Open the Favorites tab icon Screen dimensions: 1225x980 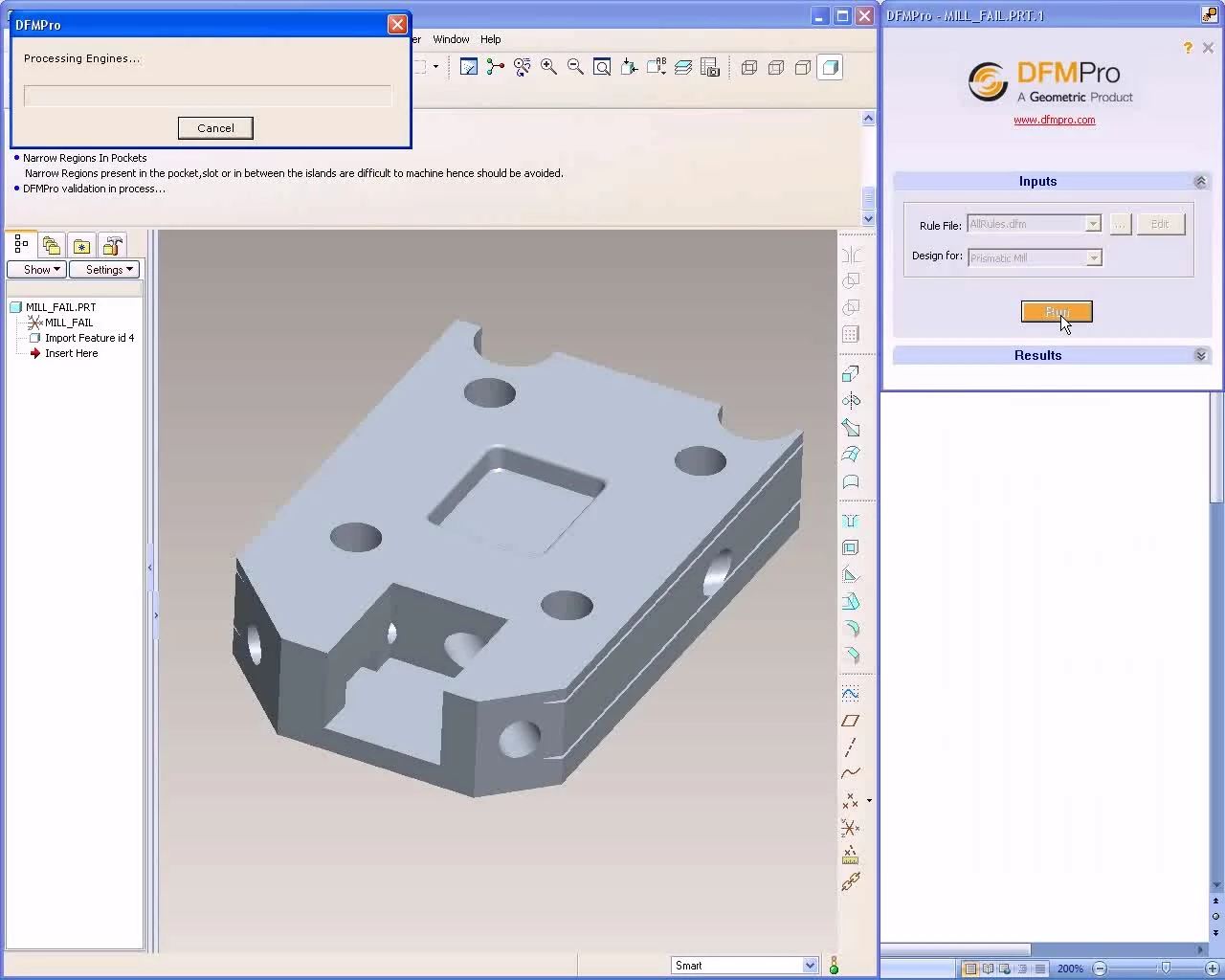[x=82, y=246]
